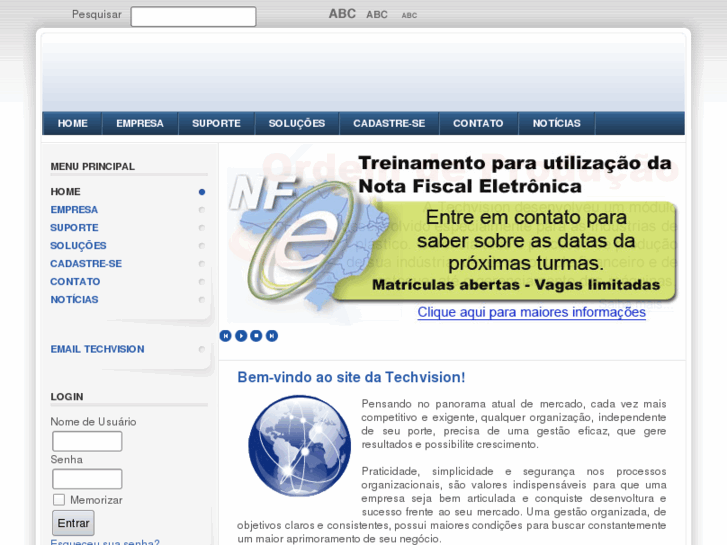This screenshot has width=727, height=545.
Task: Select the largest ABC font size
Action: click(342, 14)
